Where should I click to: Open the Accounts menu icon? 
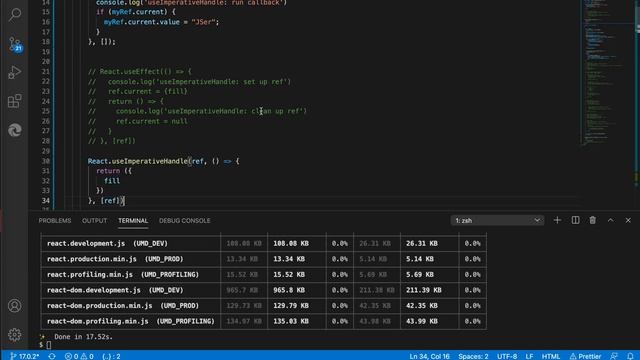tap(15, 306)
